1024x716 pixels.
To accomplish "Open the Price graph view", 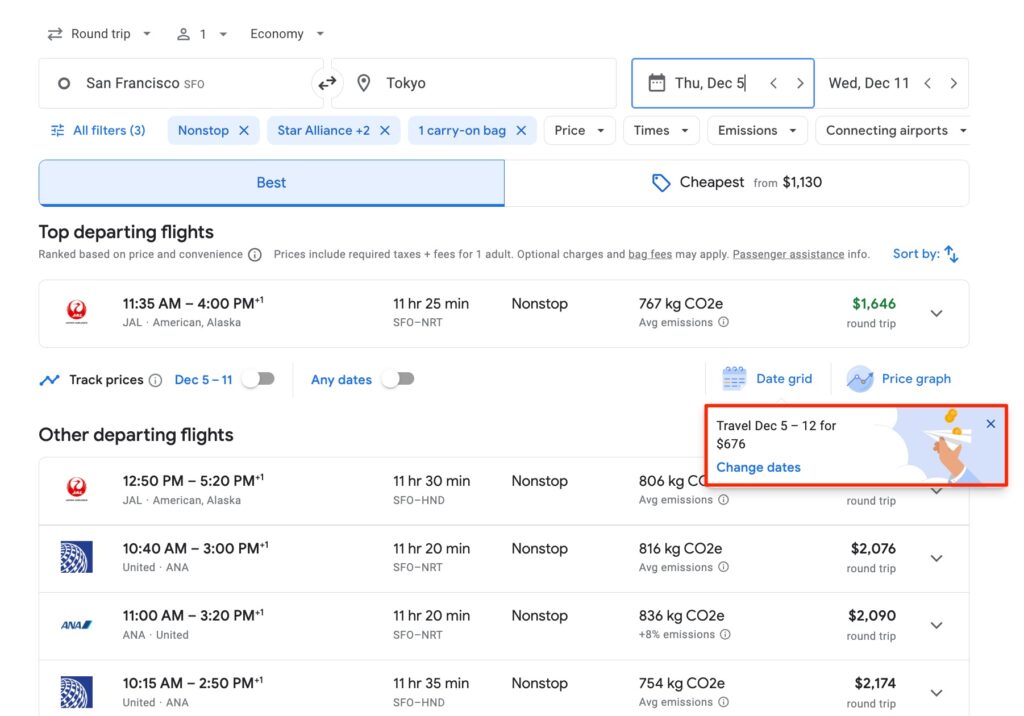I will tap(898, 379).
